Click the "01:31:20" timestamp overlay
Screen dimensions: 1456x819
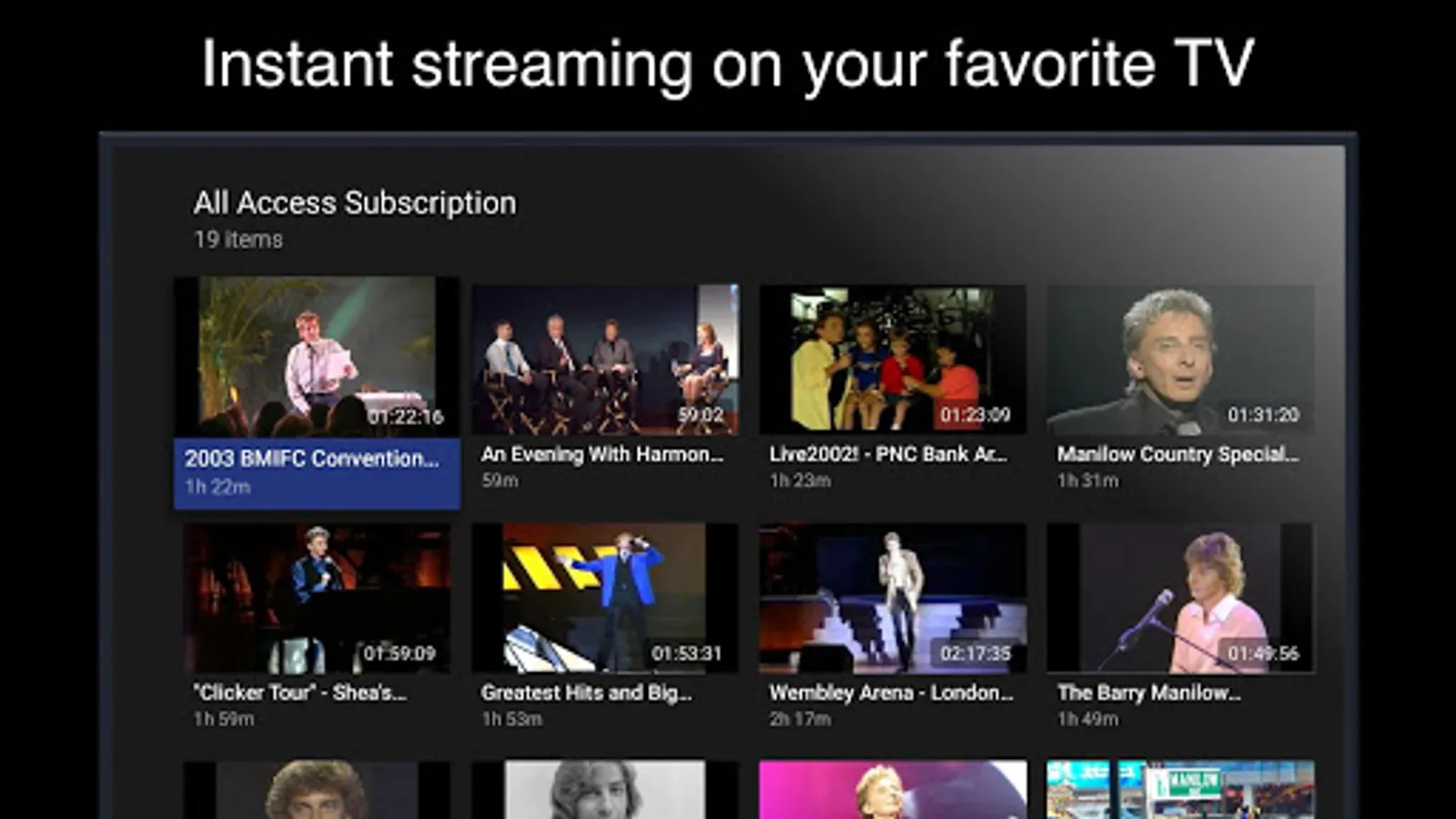(1263, 415)
